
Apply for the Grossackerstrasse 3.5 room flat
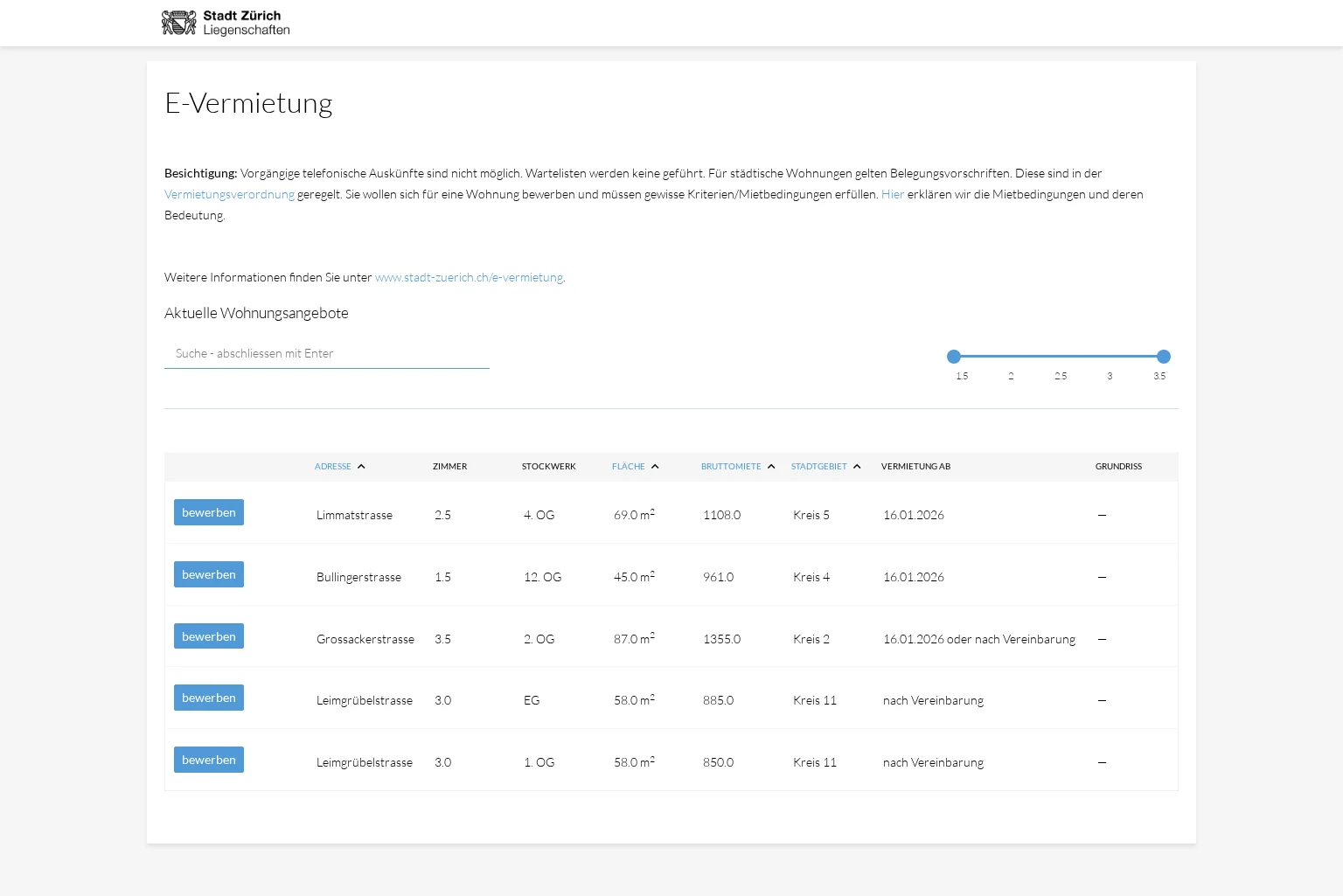[209, 636]
